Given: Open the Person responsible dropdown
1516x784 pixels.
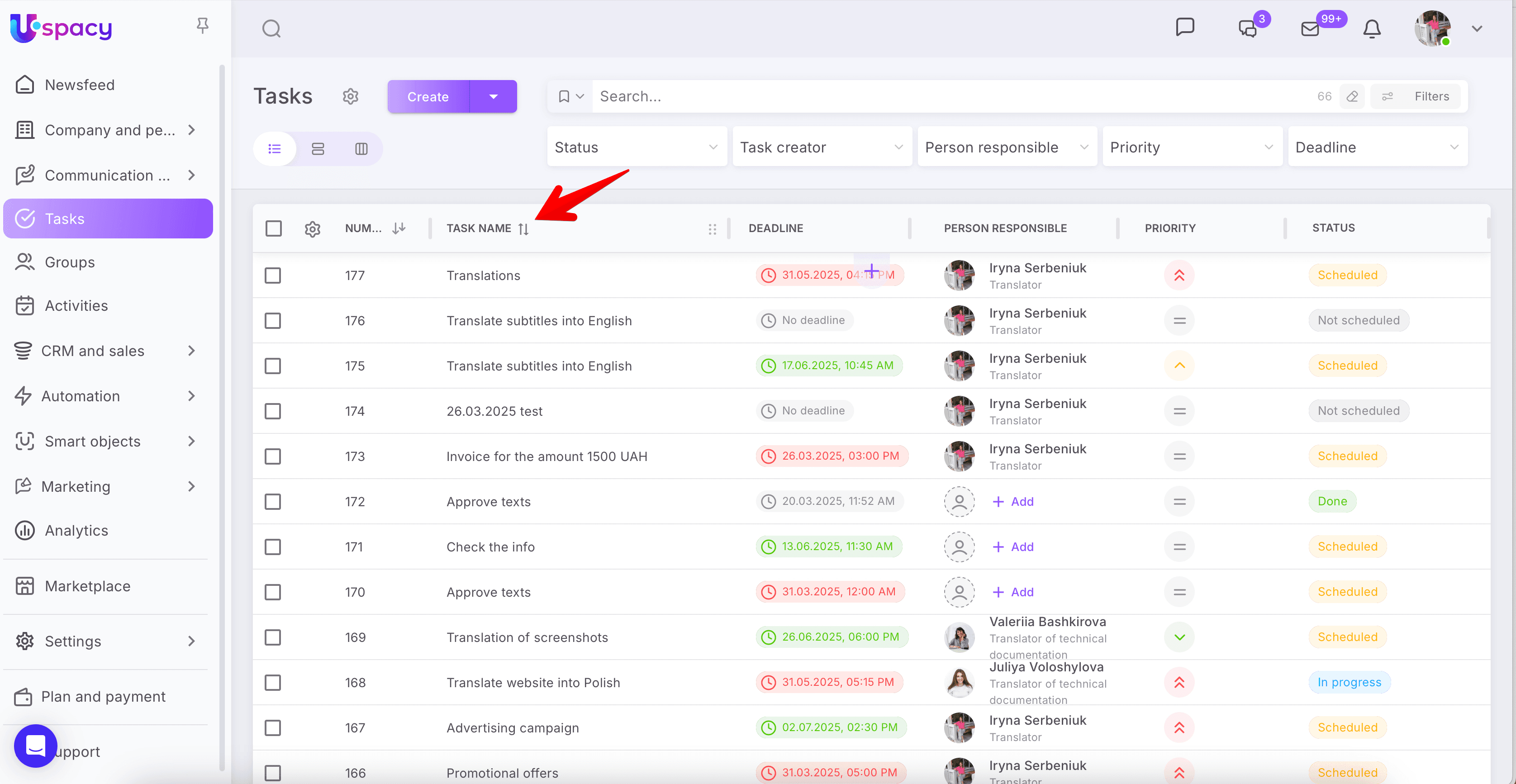Looking at the screenshot, I should 1006,147.
